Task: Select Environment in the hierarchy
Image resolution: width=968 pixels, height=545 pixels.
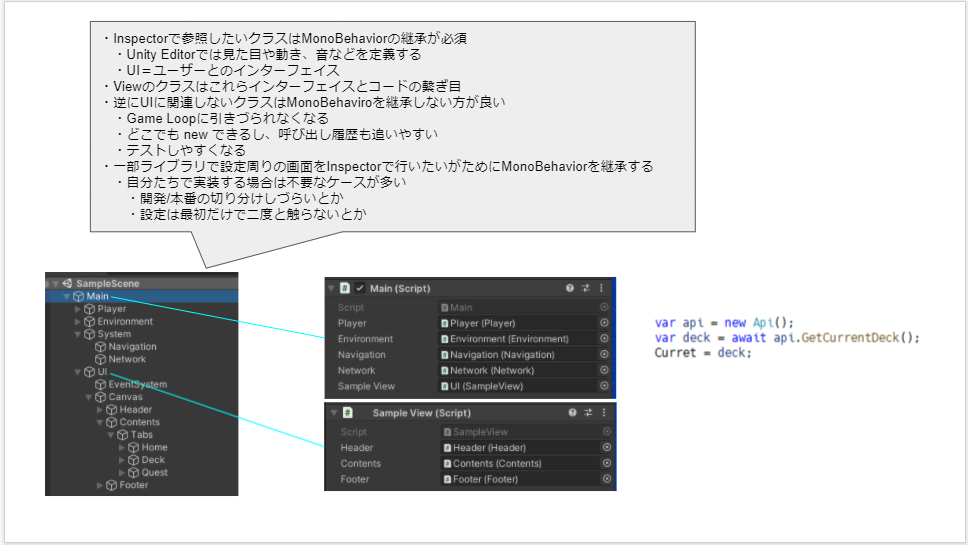Action: [125, 322]
